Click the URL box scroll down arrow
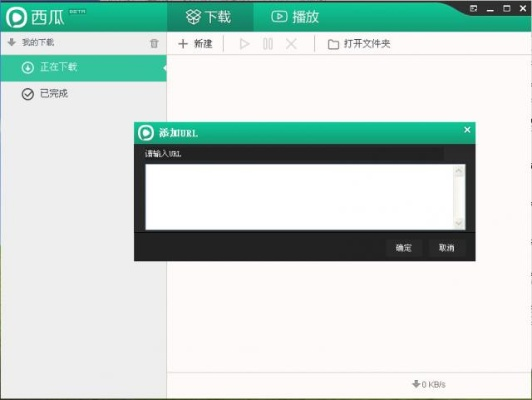 (x=459, y=223)
